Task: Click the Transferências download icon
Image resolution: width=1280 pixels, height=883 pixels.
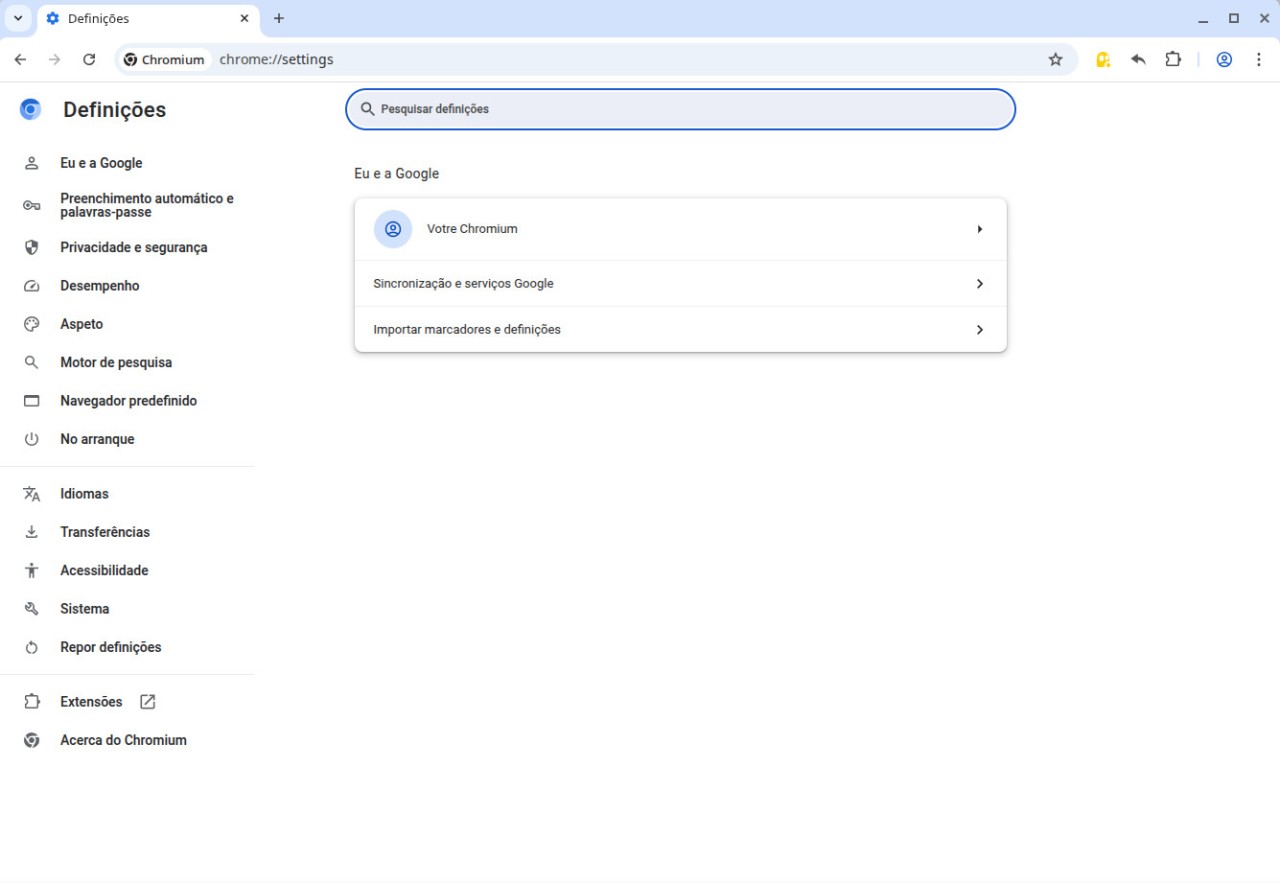Action: click(31, 531)
